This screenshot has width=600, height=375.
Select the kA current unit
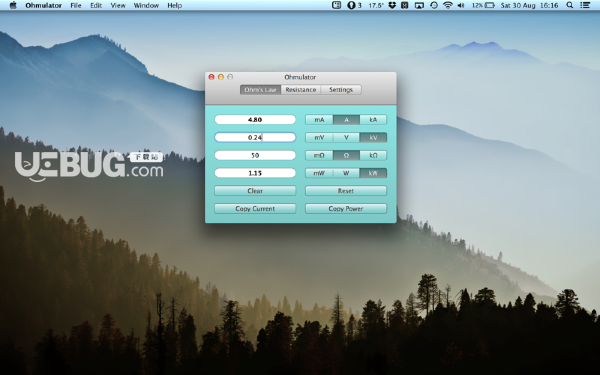[373, 120]
